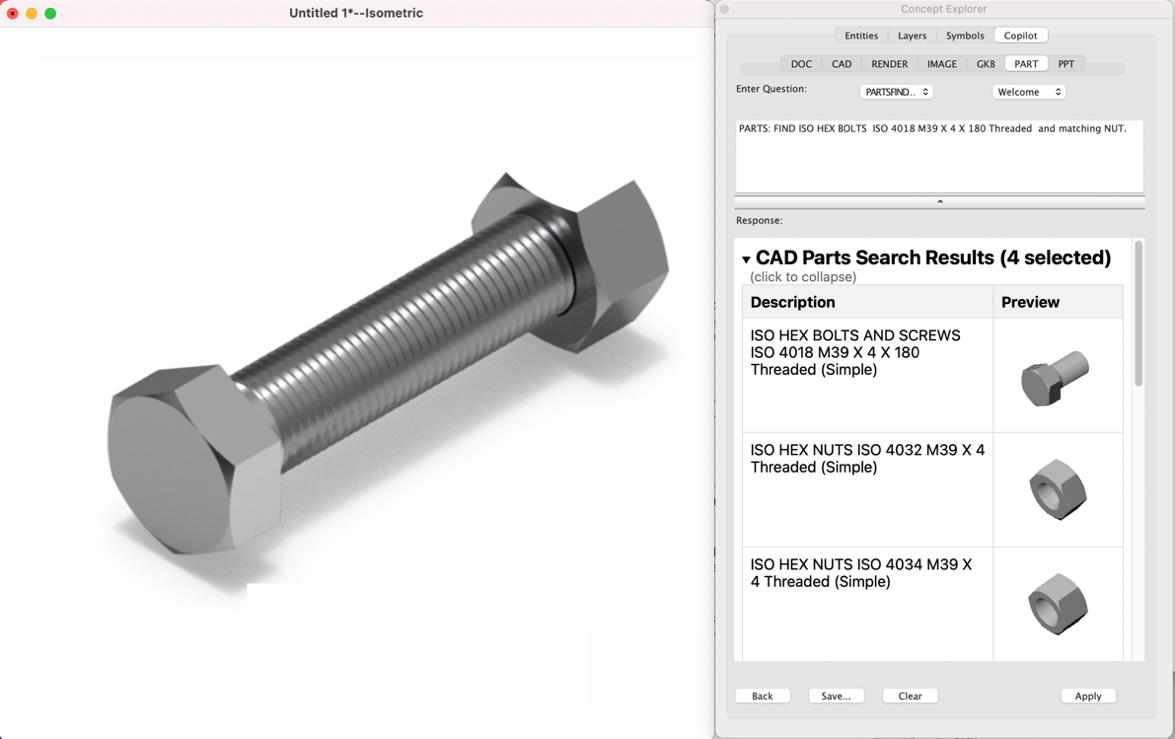1175x739 pixels.
Task: Open the PARTSFIND question type dropdown
Action: click(896, 92)
